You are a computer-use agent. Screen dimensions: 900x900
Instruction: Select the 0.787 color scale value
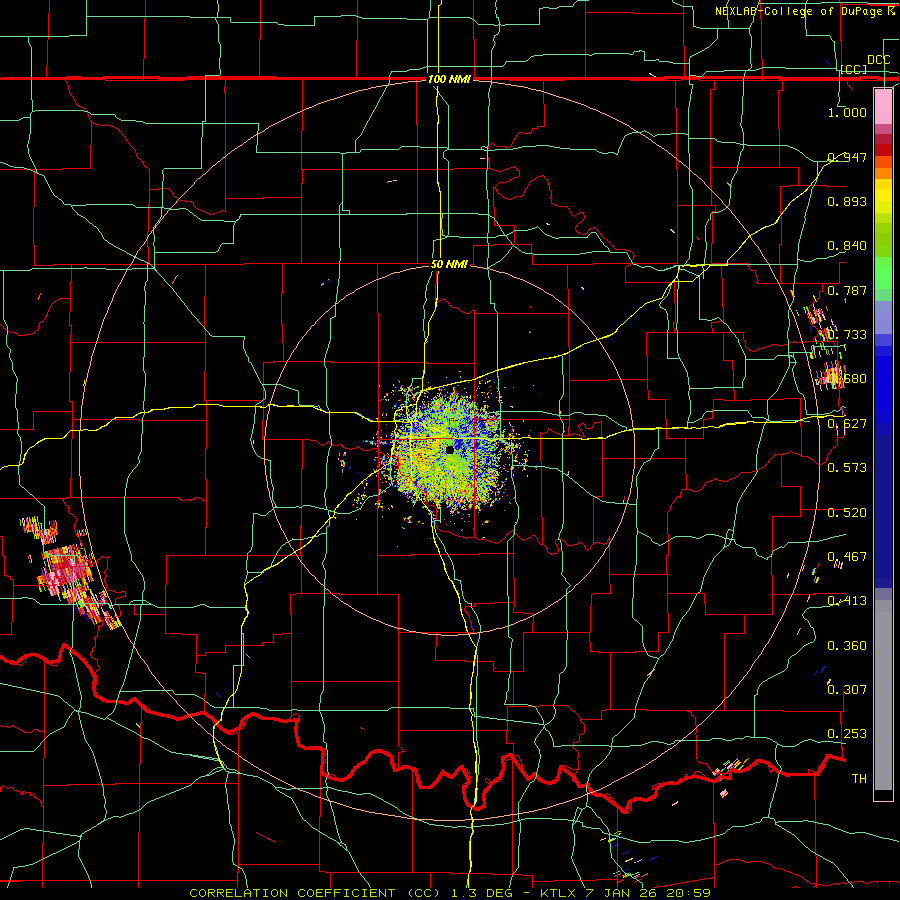(847, 290)
